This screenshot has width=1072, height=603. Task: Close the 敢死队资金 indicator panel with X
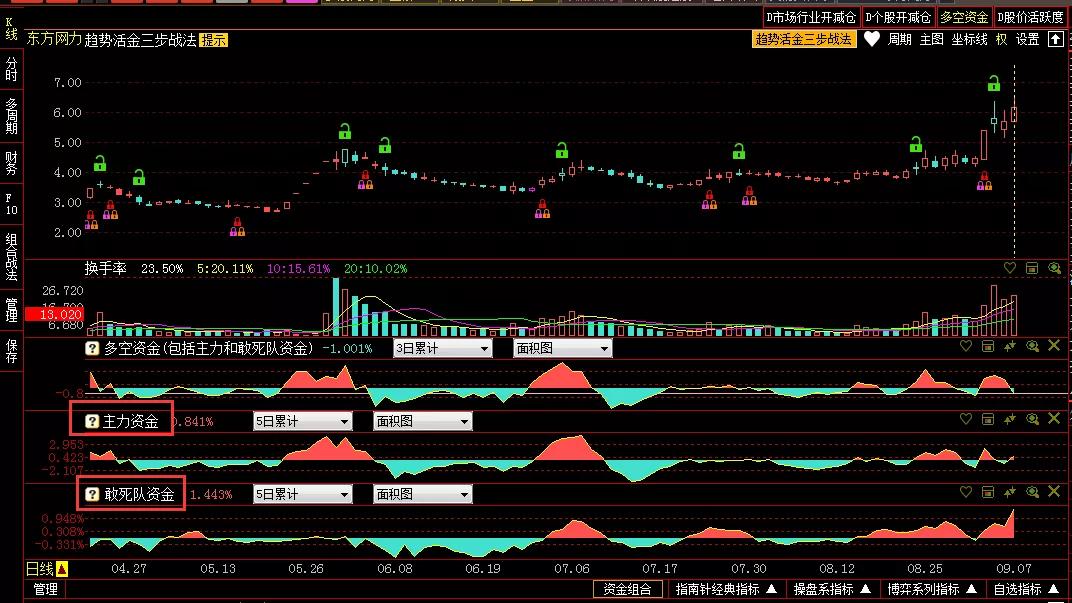tap(1054, 492)
